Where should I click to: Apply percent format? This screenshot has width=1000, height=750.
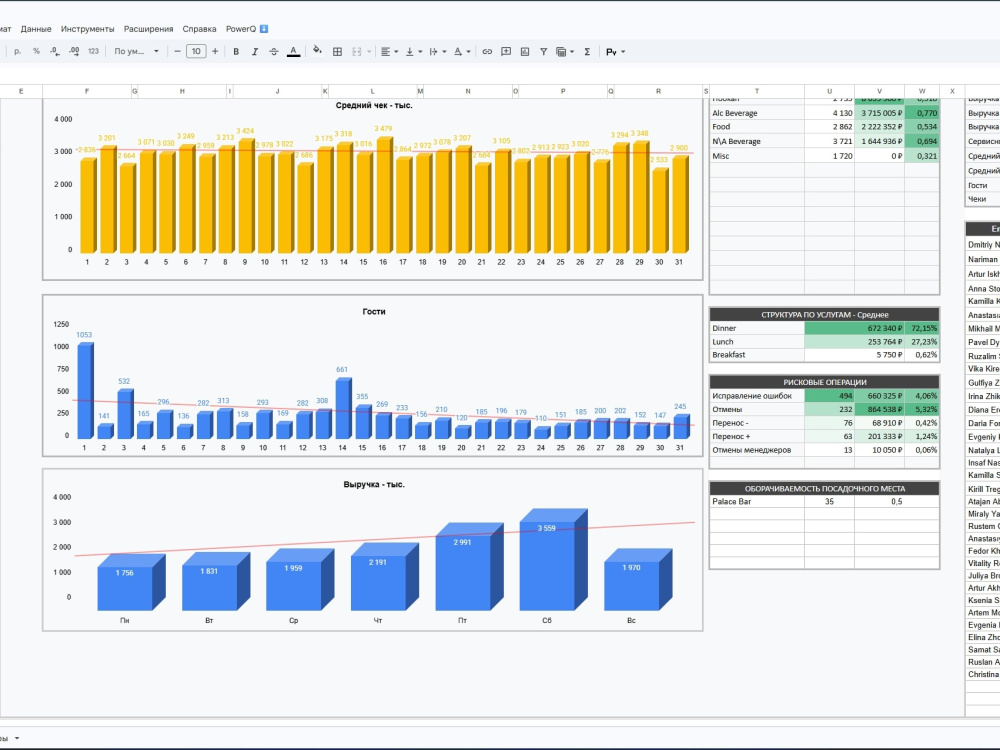(36, 52)
